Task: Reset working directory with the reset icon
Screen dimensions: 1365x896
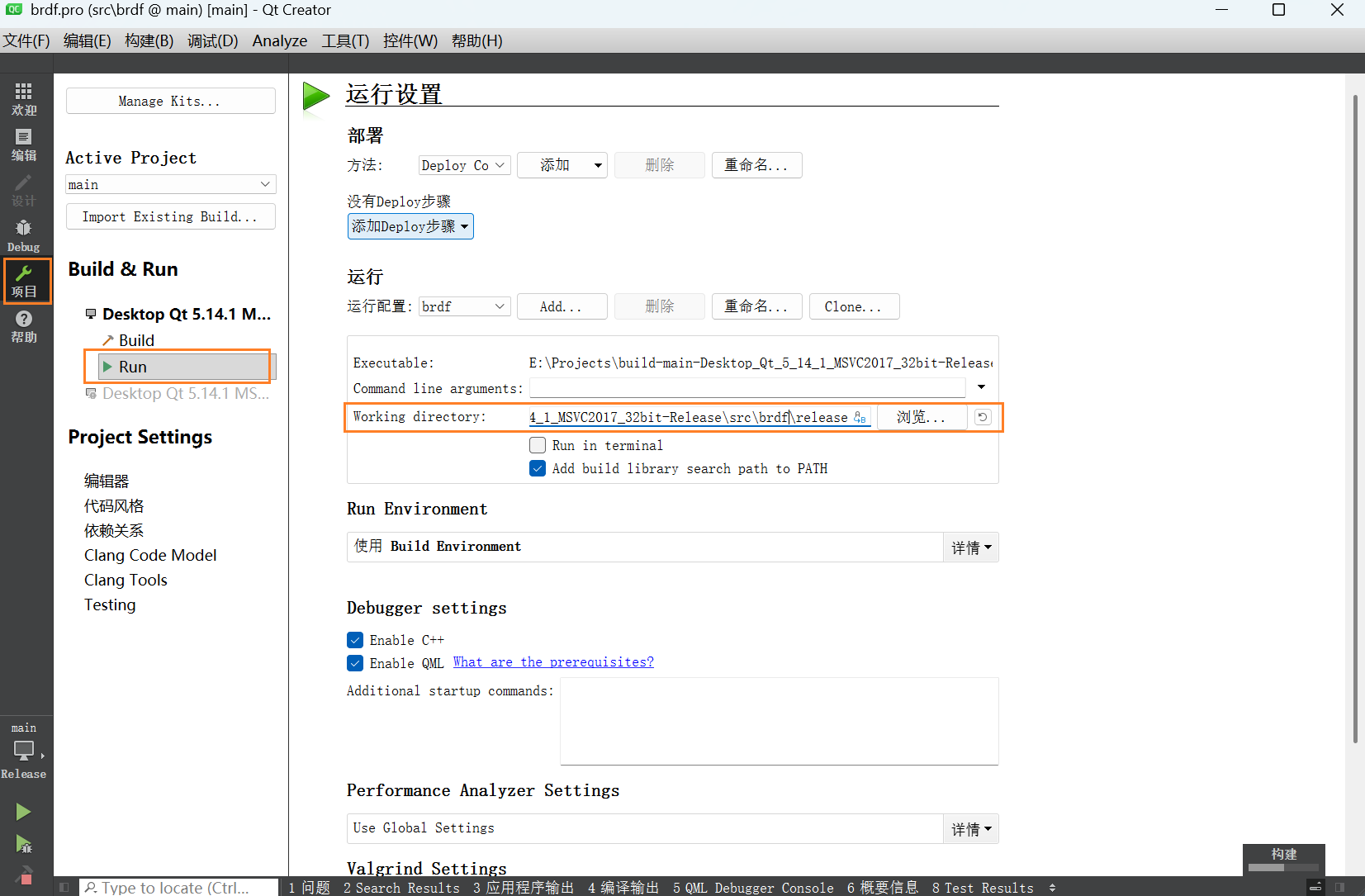Action: (x=982, y=417)
